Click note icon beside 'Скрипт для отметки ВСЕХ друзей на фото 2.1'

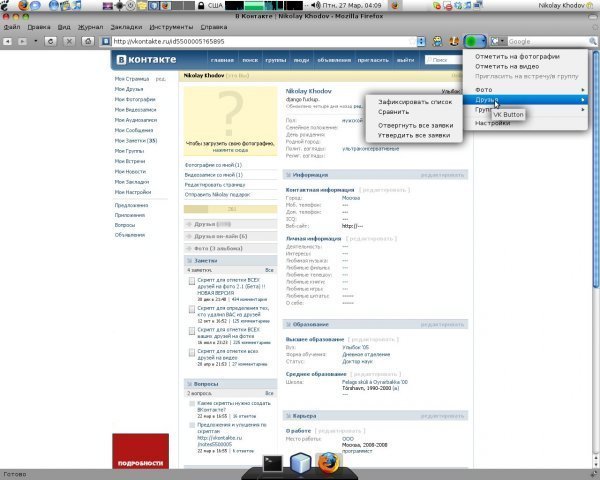coord(192,281)
